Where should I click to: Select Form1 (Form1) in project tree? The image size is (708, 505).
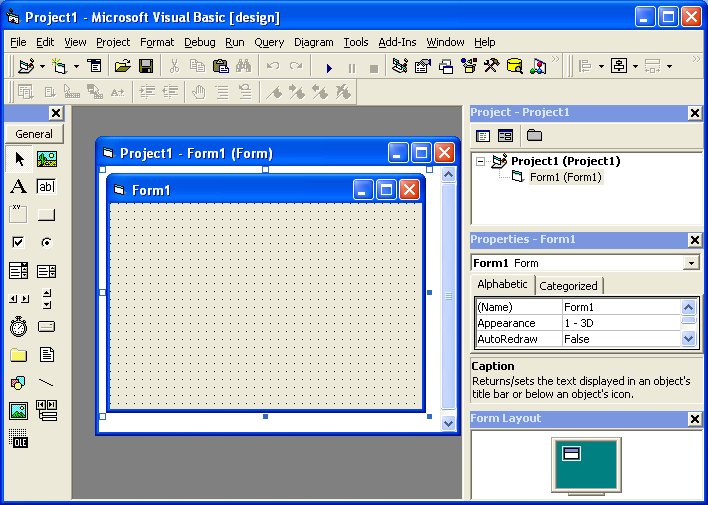click(565, 177)
